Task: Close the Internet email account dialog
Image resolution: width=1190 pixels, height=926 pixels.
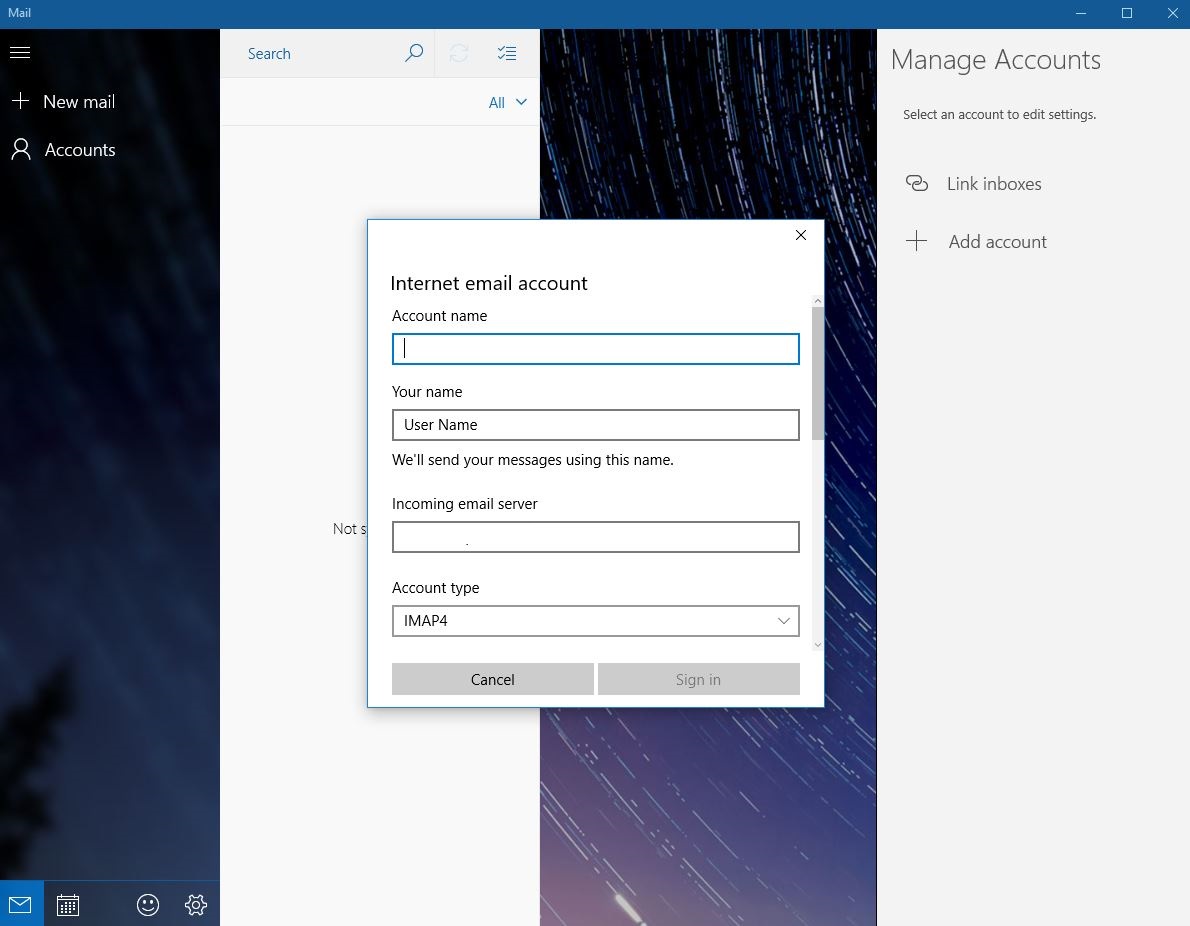Action: click(x=800, y=235)
